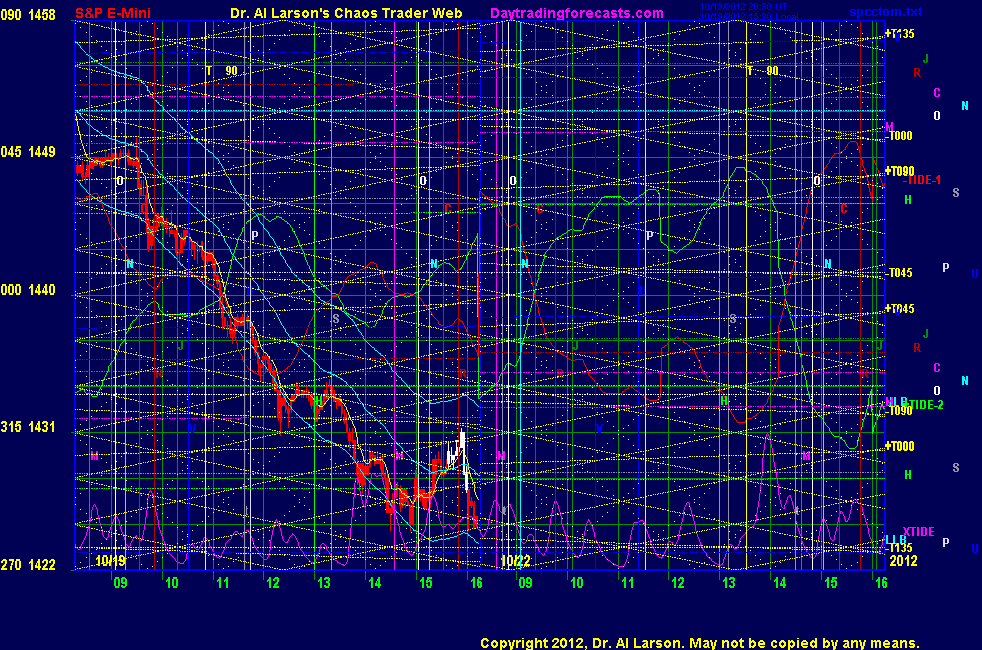Click the copyright notice at the bottom
This screenshot has height=650, width=982.
tap(699, 643)
